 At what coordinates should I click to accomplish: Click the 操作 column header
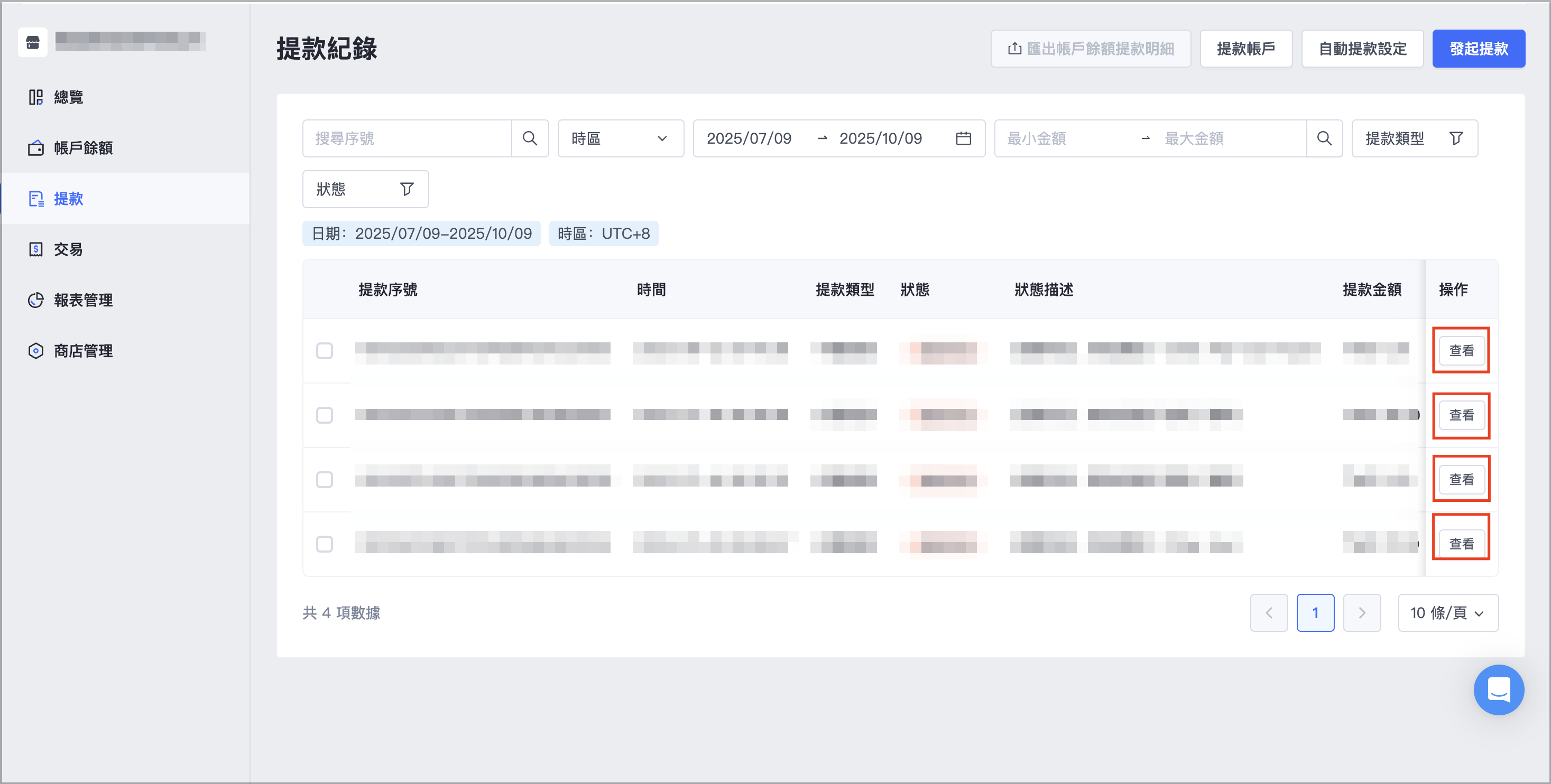coord(1453,290)
